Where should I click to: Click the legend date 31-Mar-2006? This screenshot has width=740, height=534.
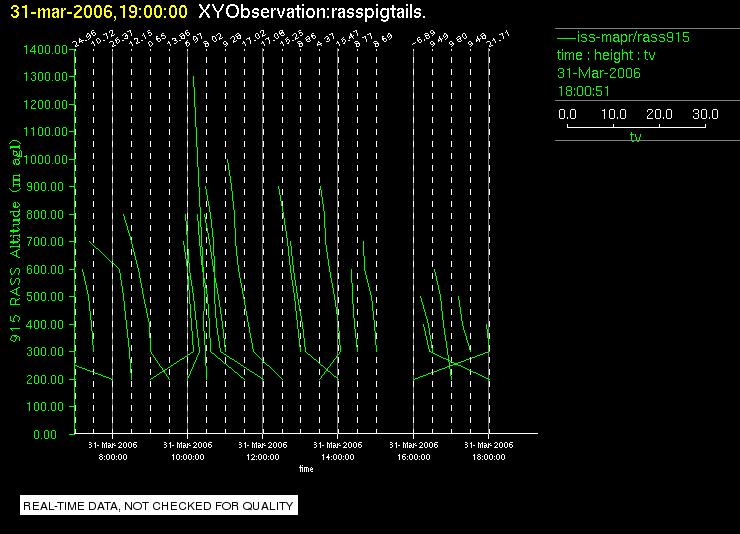(599, 73)
